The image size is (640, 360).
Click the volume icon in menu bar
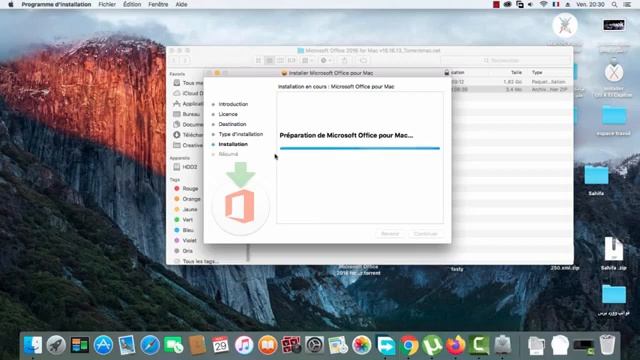530,4
